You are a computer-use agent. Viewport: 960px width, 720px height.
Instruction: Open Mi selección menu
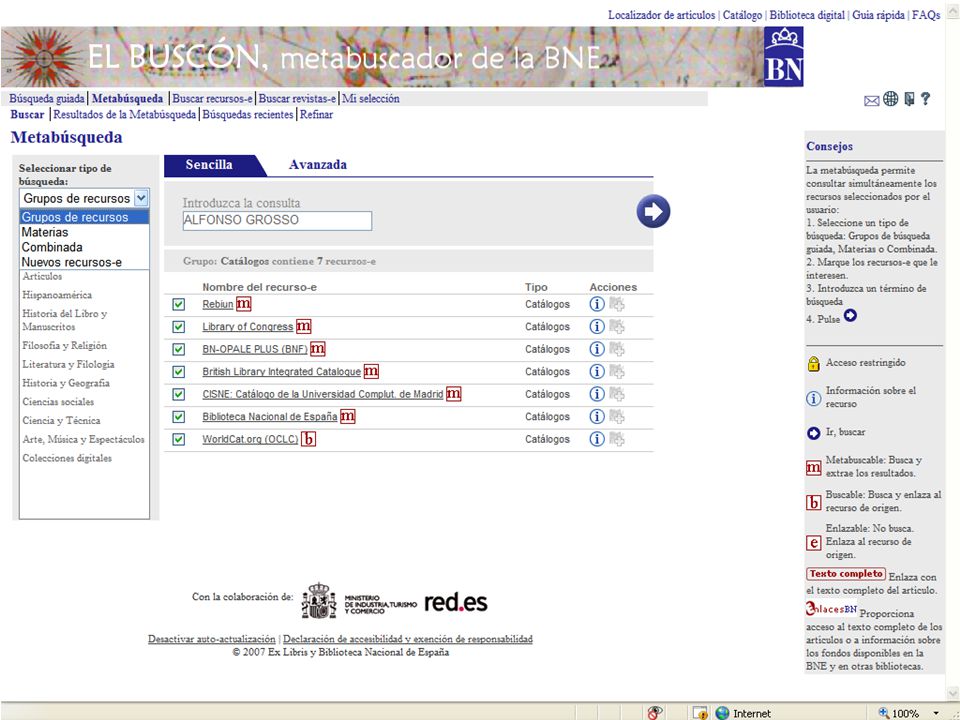pyautogui.click(x=370, y=99)
